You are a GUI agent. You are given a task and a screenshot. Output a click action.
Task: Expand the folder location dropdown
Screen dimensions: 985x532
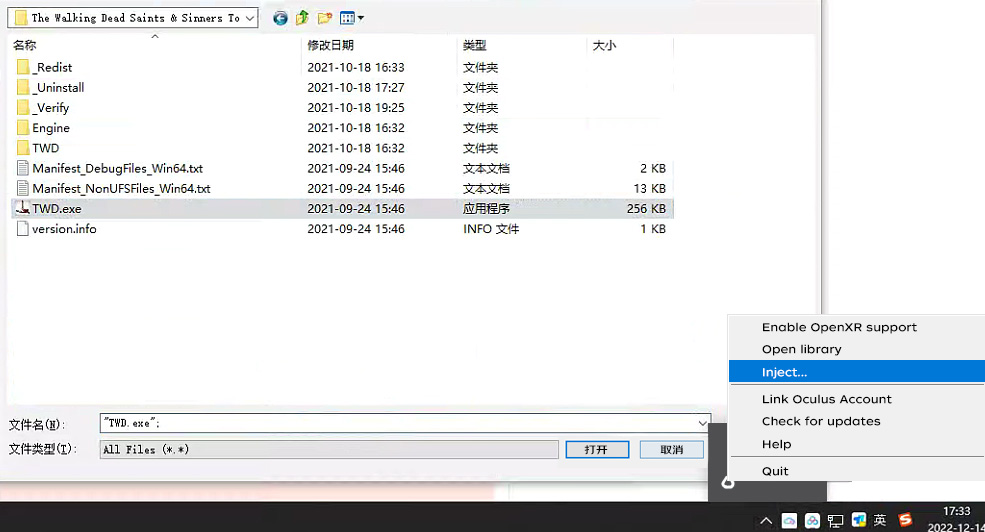[250, 18]
